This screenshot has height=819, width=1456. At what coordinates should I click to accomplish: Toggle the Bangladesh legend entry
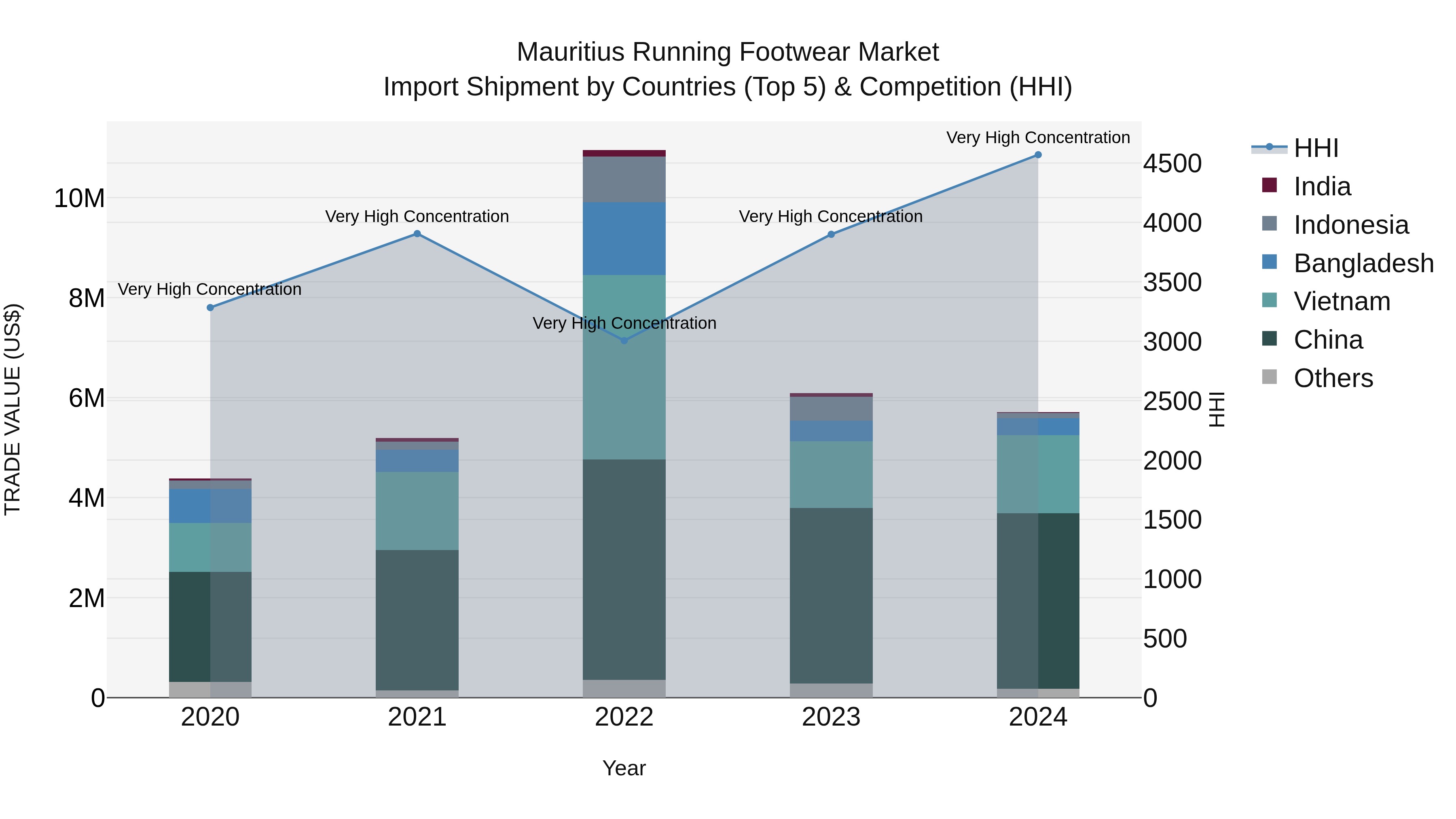[1348, 263]
